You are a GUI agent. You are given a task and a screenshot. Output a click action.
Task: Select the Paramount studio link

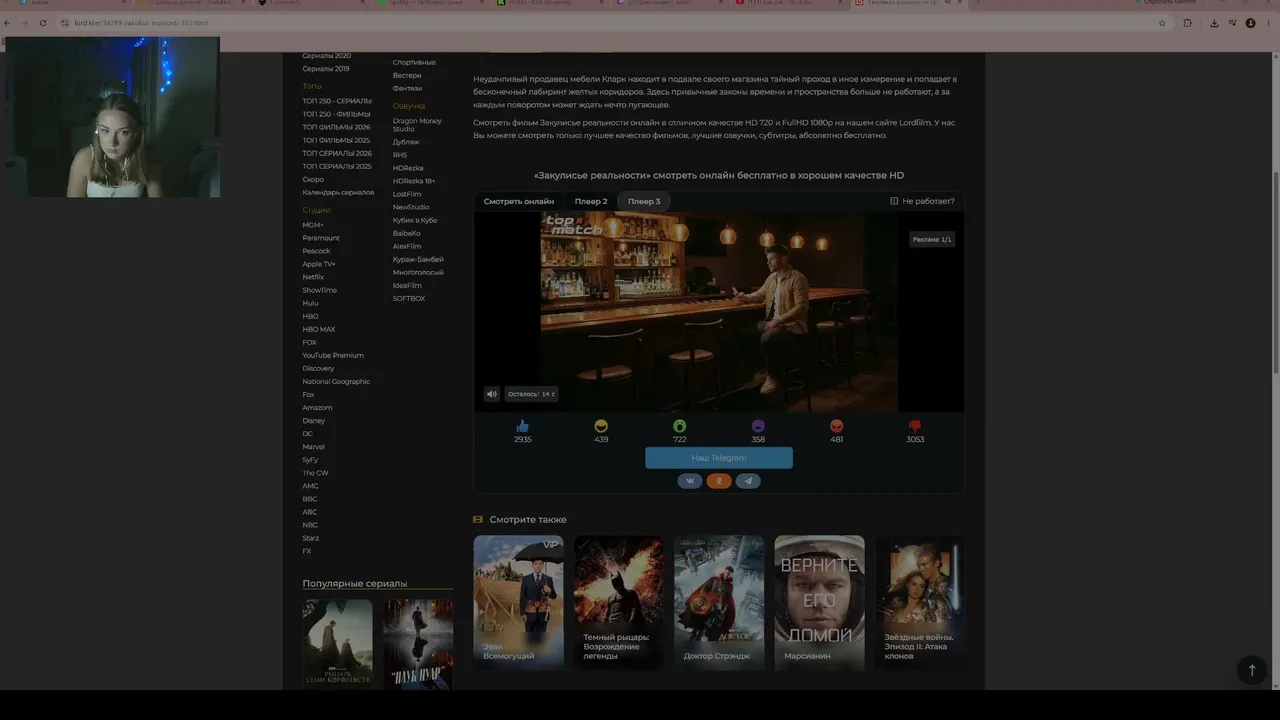click(321, 238)
